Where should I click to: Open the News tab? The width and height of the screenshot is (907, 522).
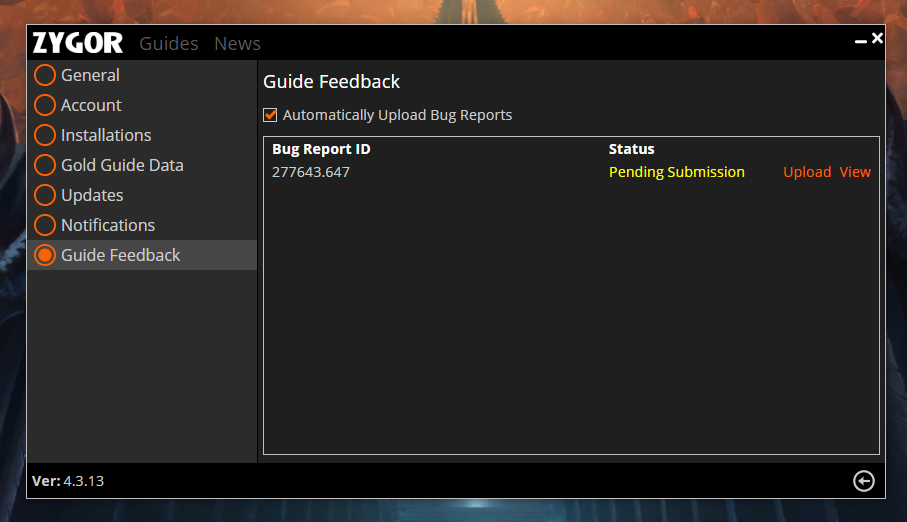(237, 43)
